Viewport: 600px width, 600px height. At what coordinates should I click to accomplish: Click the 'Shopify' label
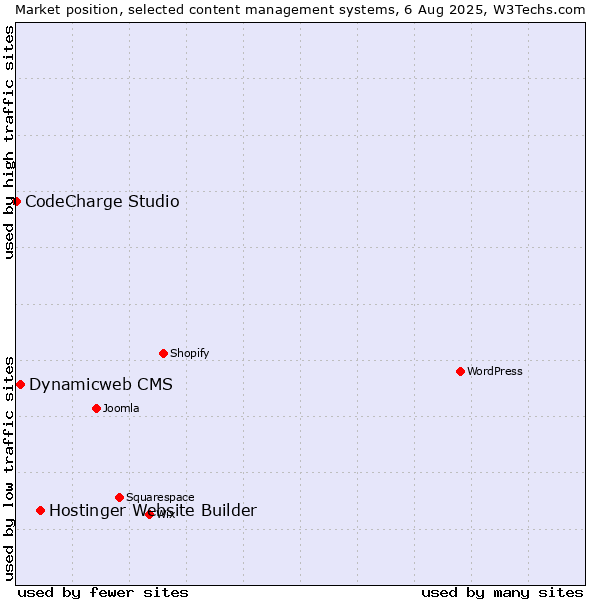click(189, 353)
